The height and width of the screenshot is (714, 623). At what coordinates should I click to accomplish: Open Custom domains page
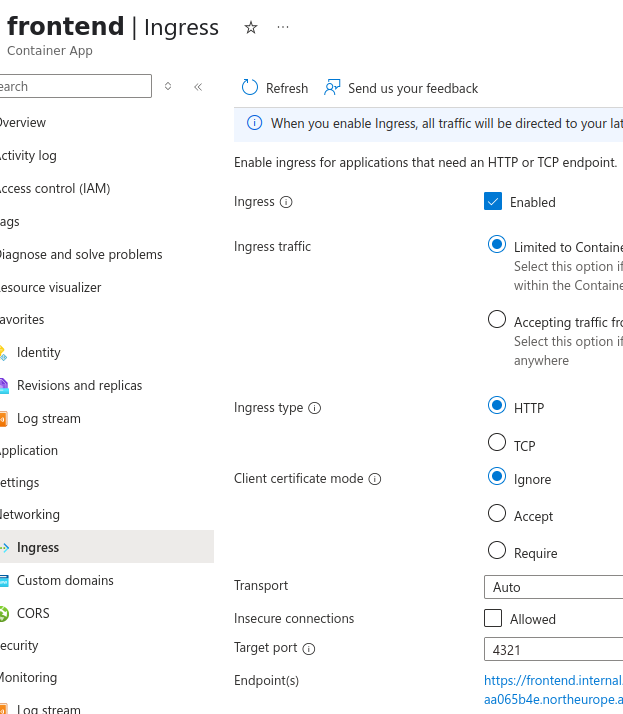tap(65, 580)
